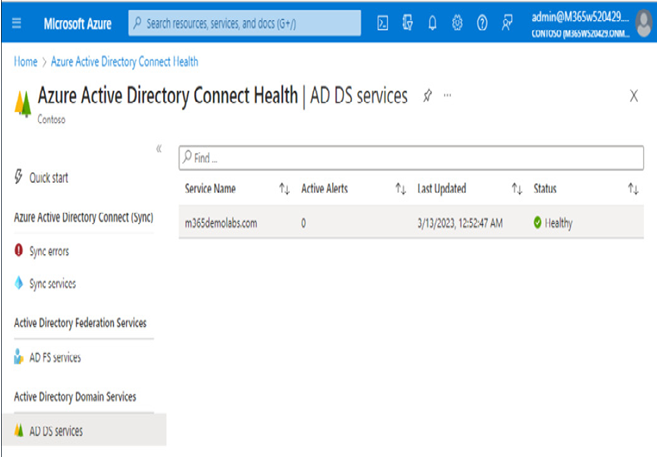
Task: Close the AD DS services blade
Action: pyautogui.click(x=634, y=96)
